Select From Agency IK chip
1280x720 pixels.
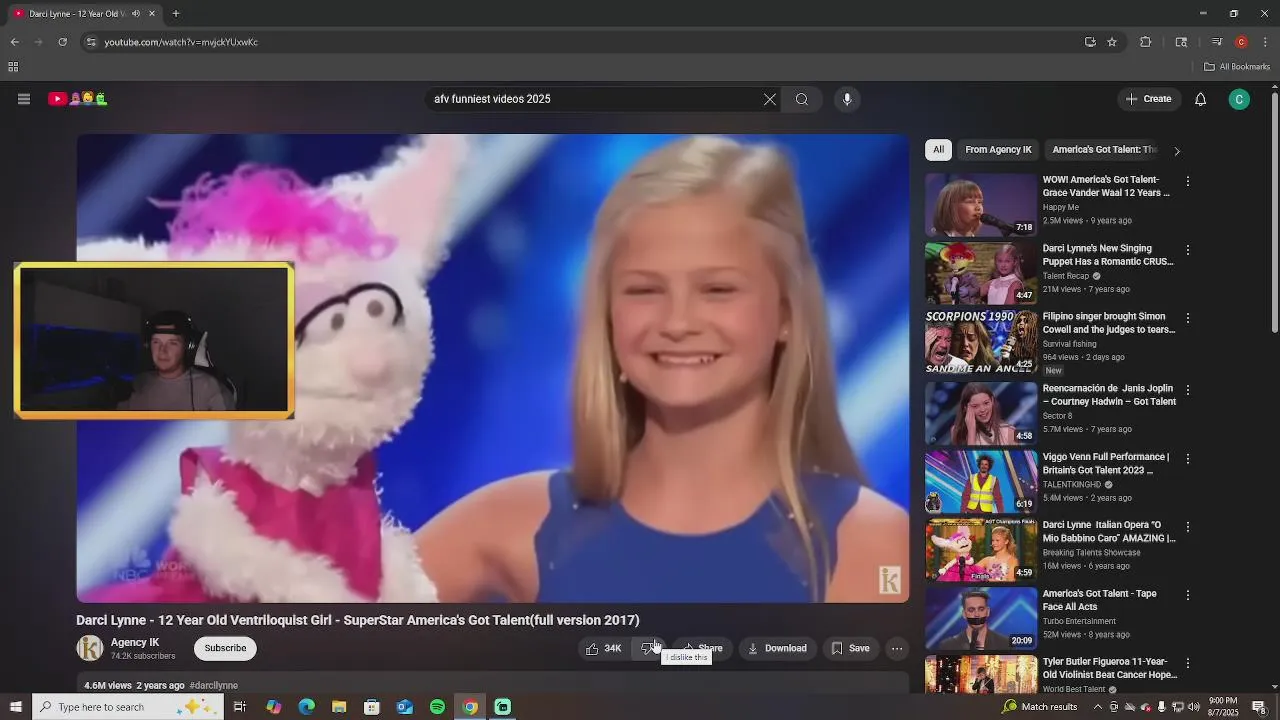click(998, 150)
